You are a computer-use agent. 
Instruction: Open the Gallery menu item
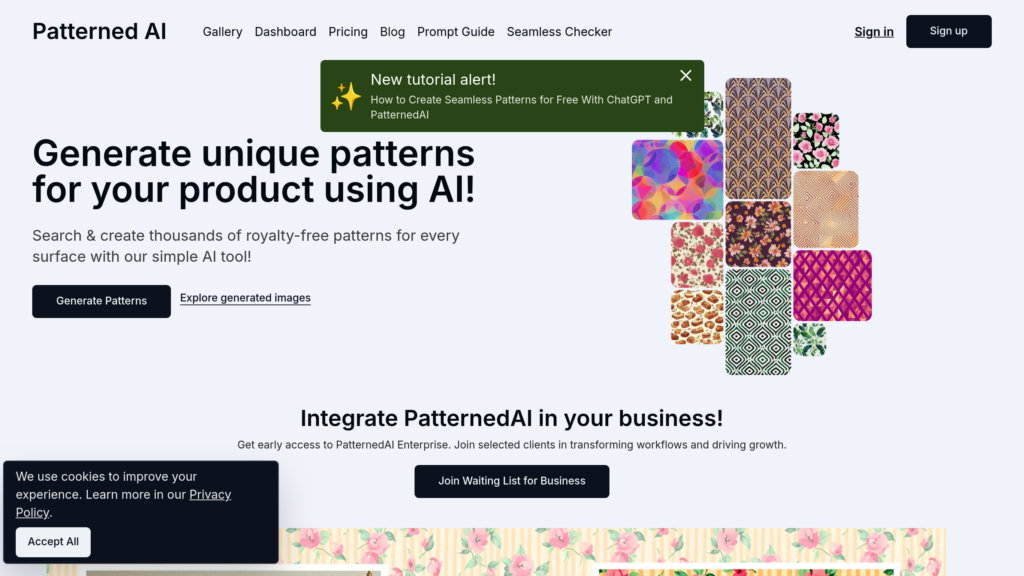click(222, 32)
